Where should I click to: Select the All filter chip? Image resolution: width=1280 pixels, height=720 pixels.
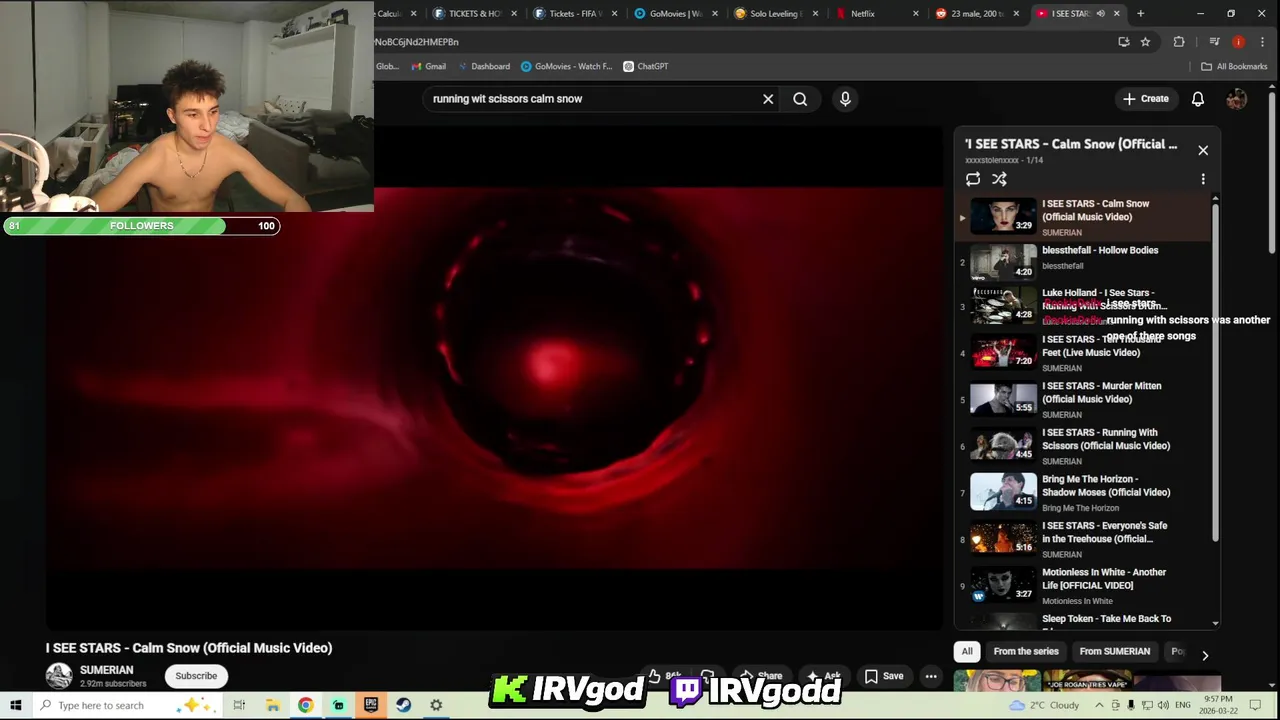(967, 651)
